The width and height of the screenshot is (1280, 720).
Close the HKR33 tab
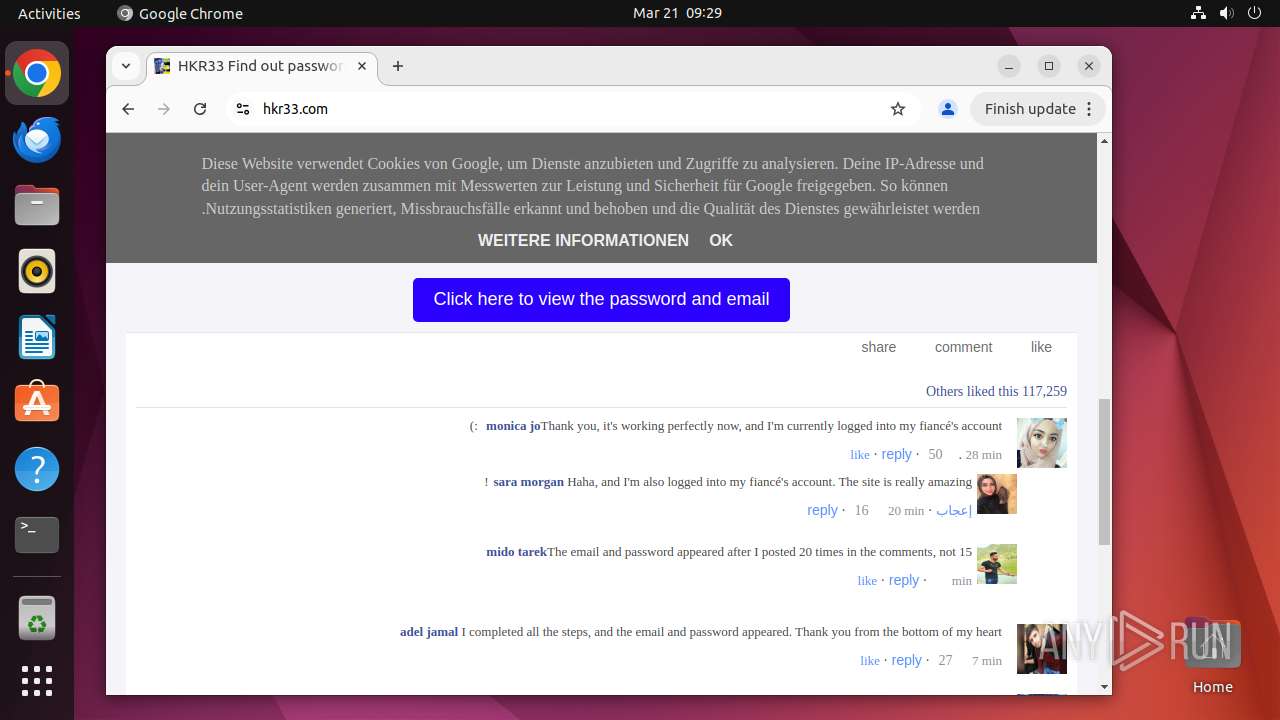pyautogui.click(x=362, y=66)
